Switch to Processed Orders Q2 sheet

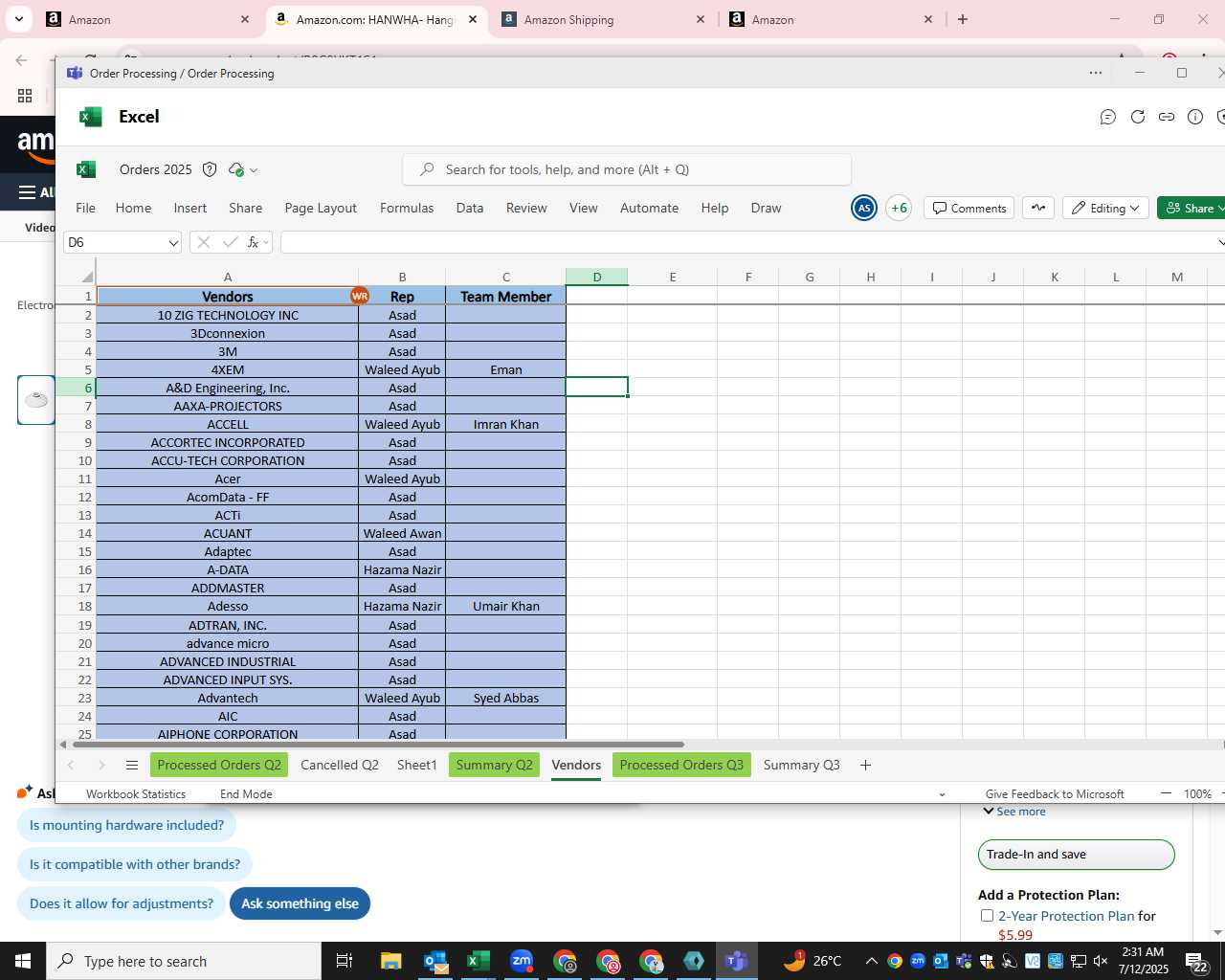tap(219, 765)
